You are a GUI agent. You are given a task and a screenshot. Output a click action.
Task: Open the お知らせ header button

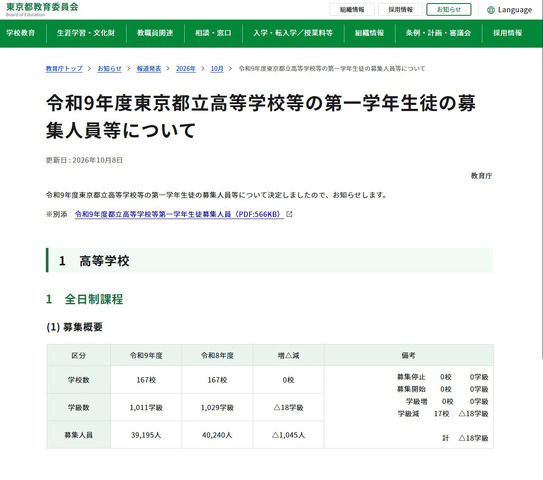449,10
